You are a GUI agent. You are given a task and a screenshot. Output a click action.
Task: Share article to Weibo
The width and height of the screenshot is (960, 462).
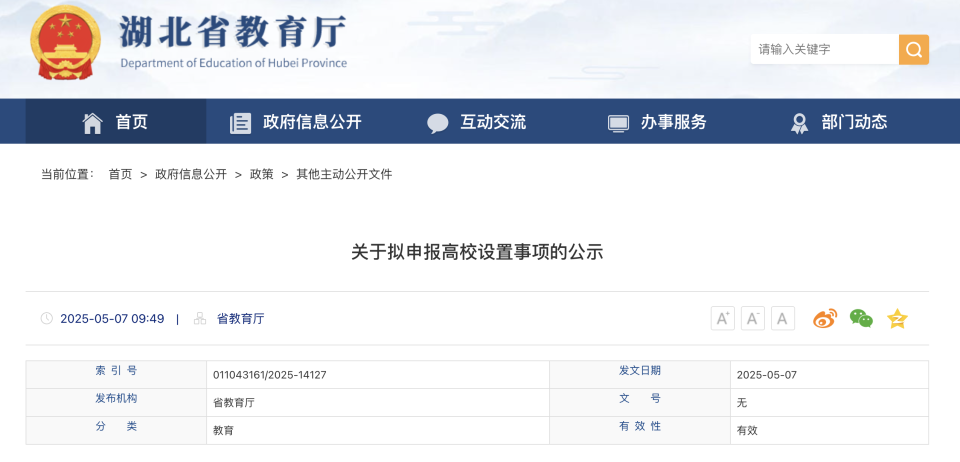click(x=825, y=318)
